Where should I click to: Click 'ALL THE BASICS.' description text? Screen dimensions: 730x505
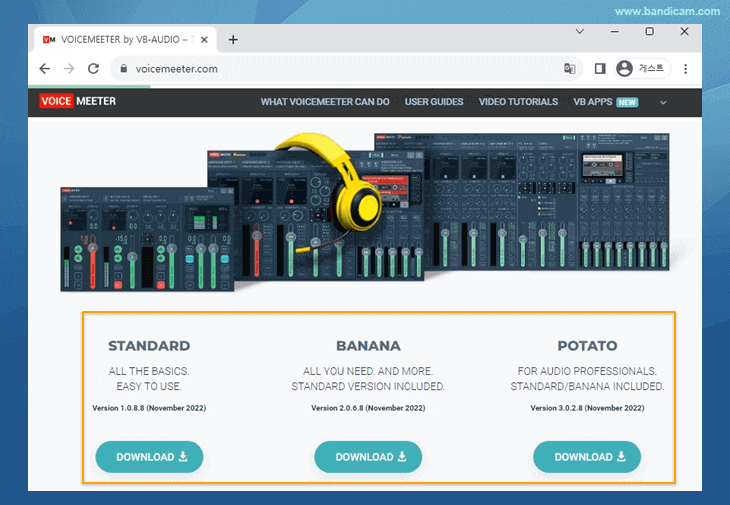click(149, 371)
